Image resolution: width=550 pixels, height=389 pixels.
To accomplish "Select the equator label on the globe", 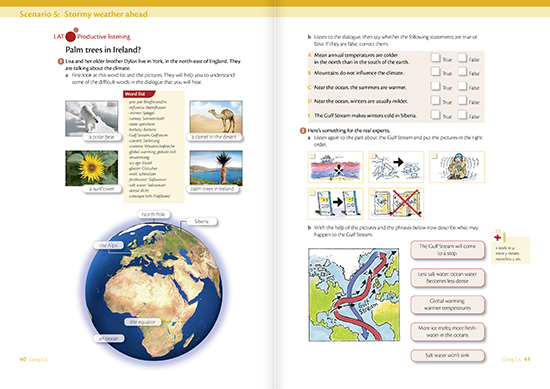I will point(142,322).
